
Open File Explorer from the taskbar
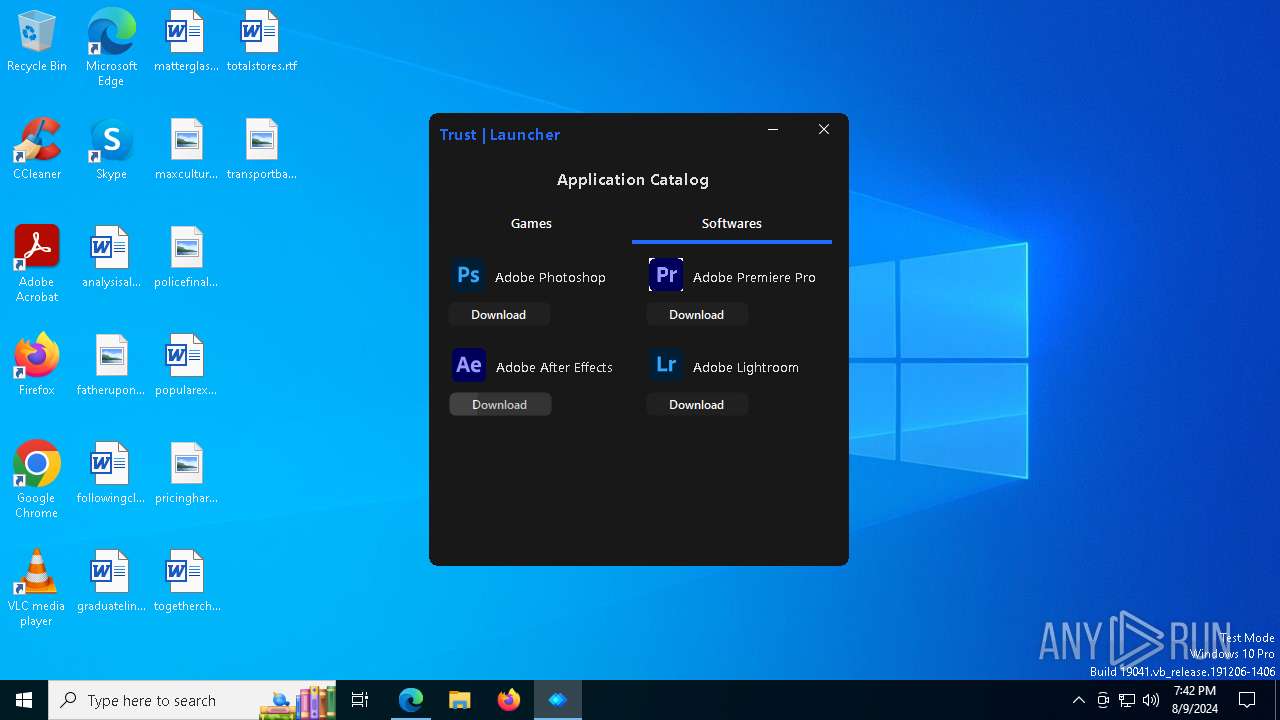click(460, 700)
